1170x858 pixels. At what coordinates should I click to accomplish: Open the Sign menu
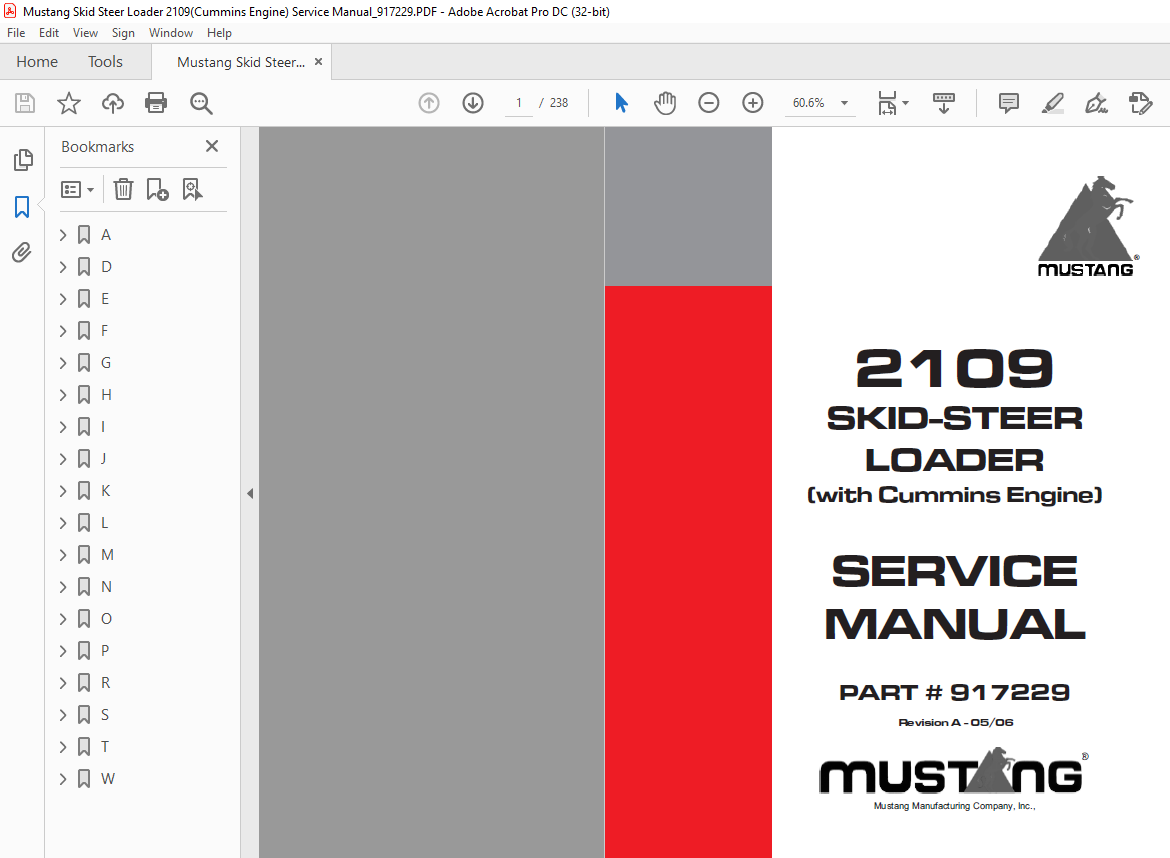[123, 33]
